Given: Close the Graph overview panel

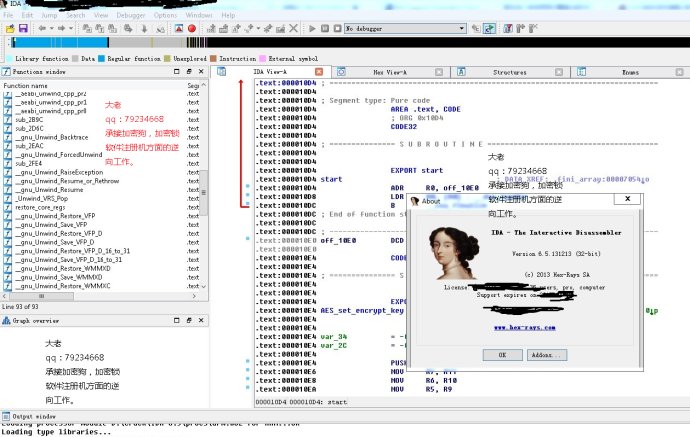Looking at the screenshot, I should (201, 320).
